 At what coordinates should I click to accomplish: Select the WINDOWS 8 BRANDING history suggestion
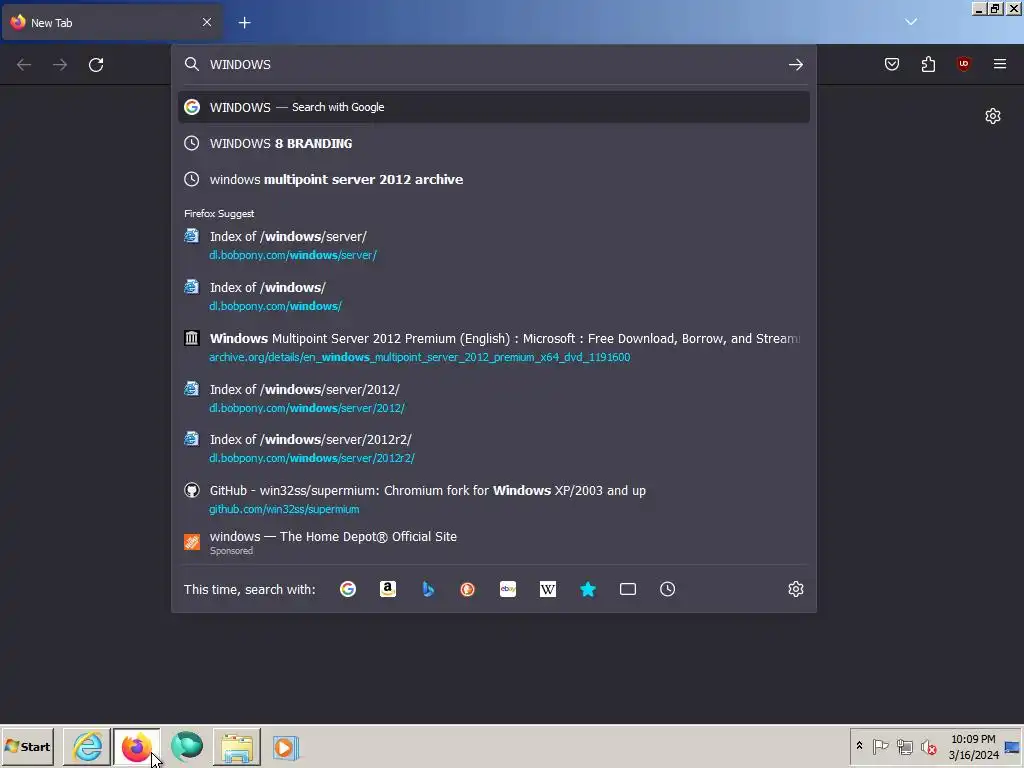tap(494, 143)
